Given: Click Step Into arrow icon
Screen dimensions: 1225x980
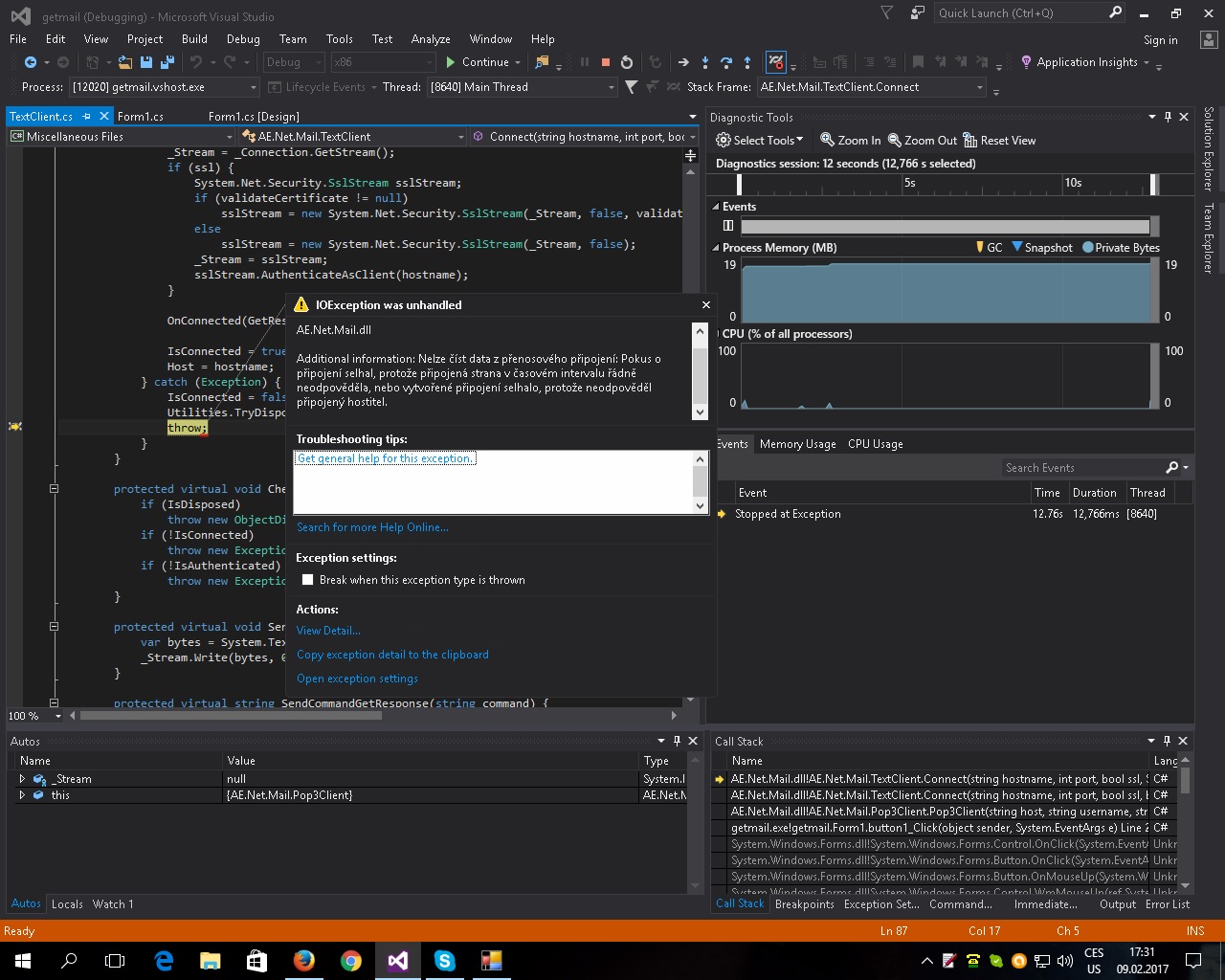Looking at the screenshot, I should 705,62.
